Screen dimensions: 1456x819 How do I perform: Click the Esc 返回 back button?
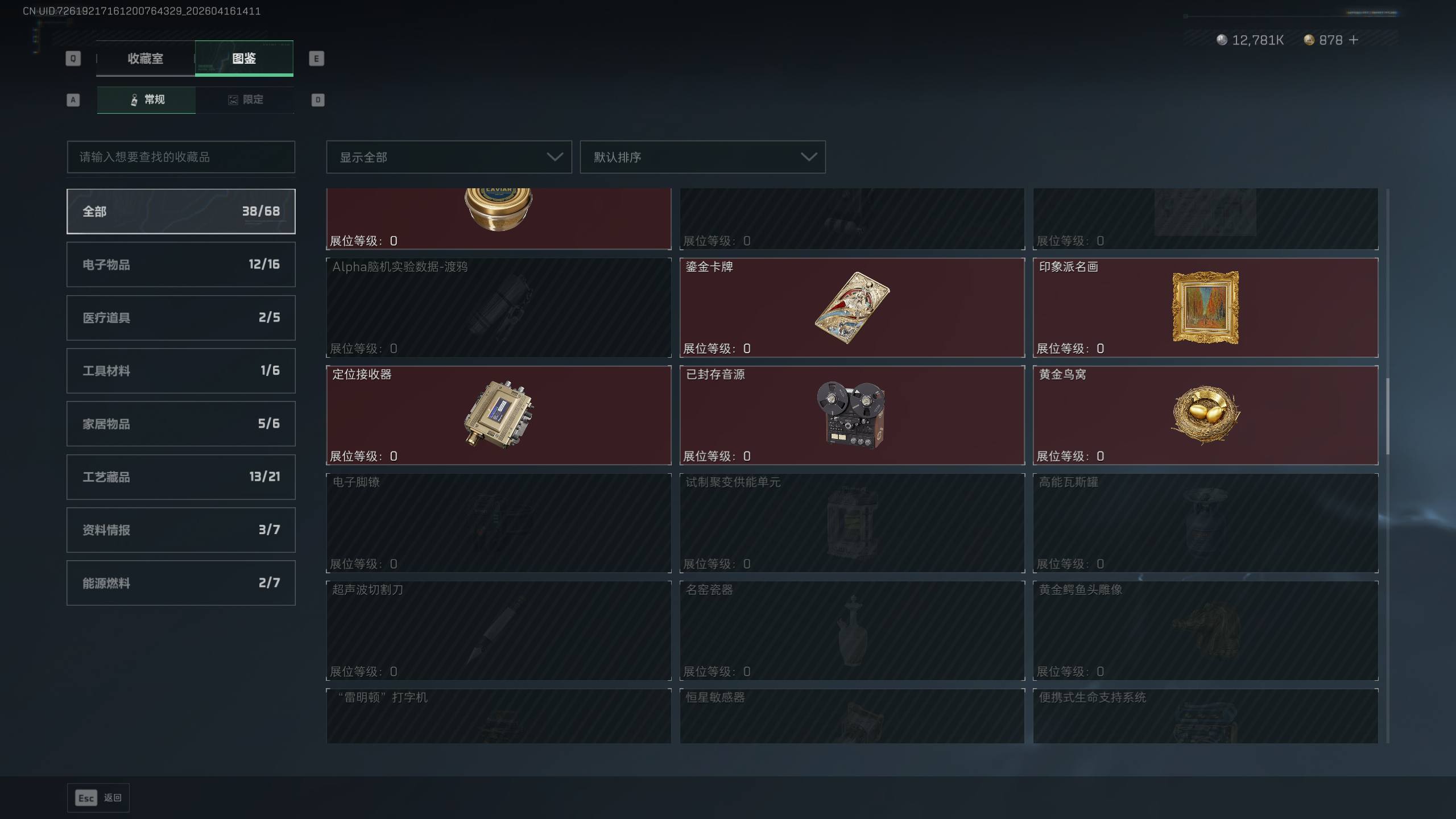click(x=98, y=798)
